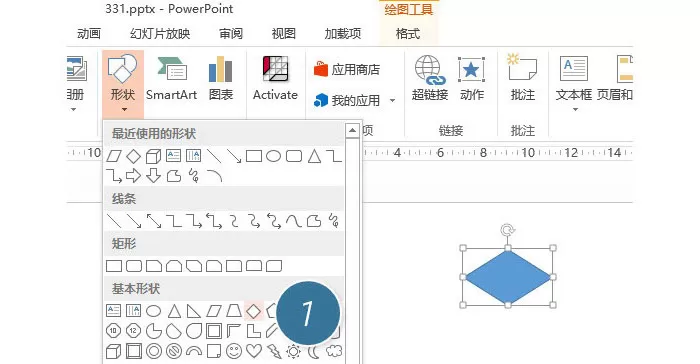Choose the curved double-arrow connector under 线条
Image resolution: width=700 pixels, height=364 pixels.
(x=274, y=221)
